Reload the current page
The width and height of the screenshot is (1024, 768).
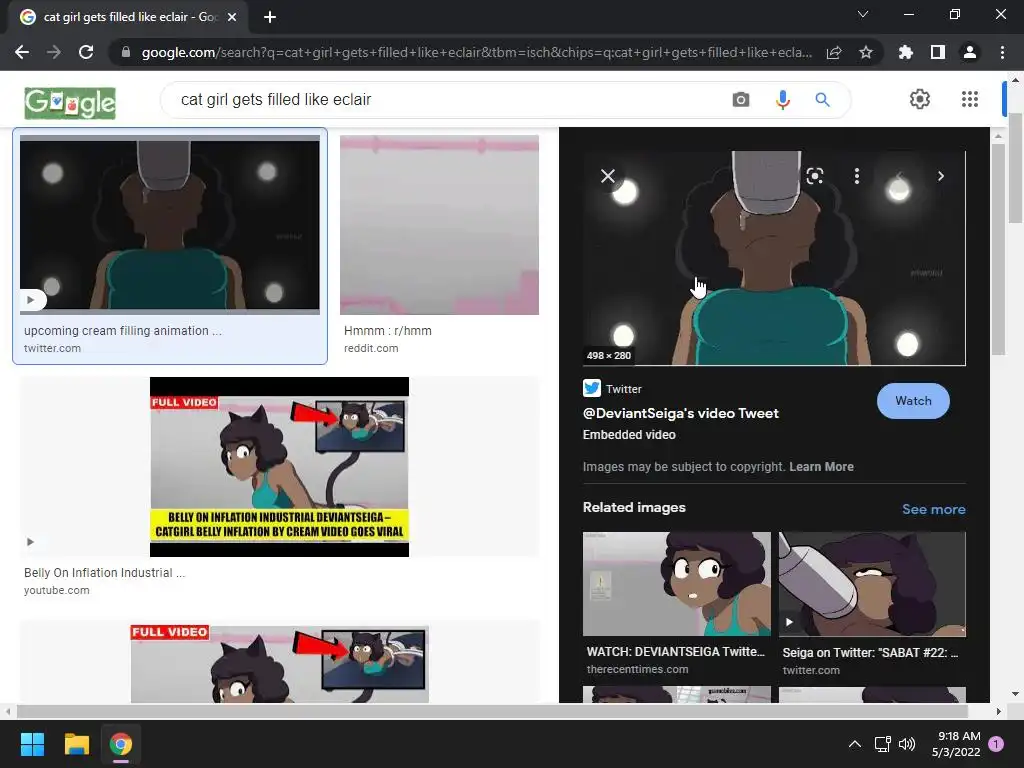[x=86, y=52]
